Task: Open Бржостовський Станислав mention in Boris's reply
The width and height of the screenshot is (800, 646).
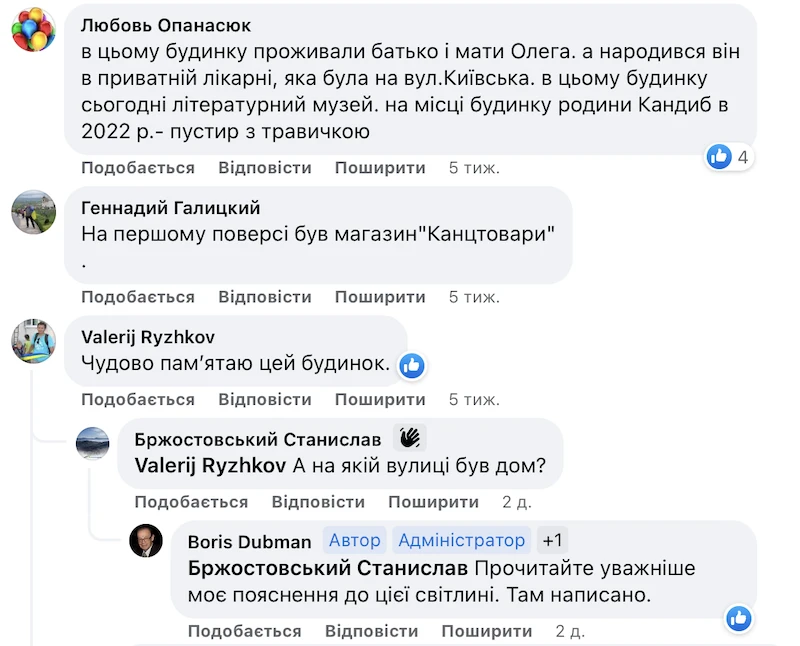Action: (327, 569)
